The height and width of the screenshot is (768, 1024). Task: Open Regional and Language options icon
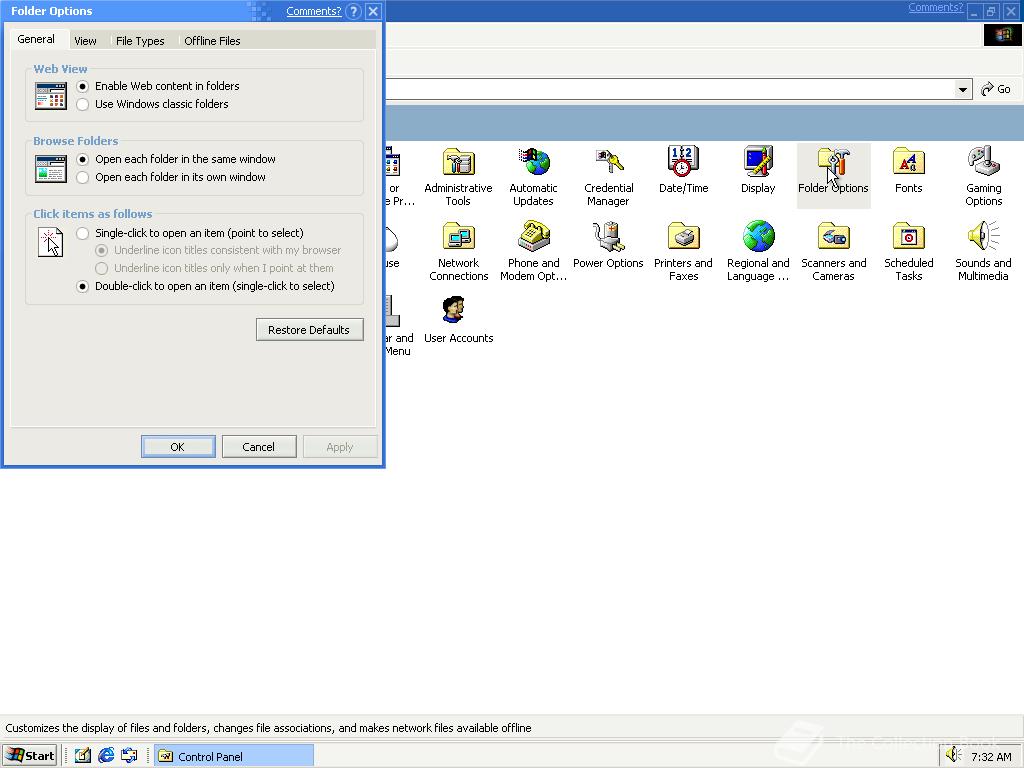[x=758, y=251]
